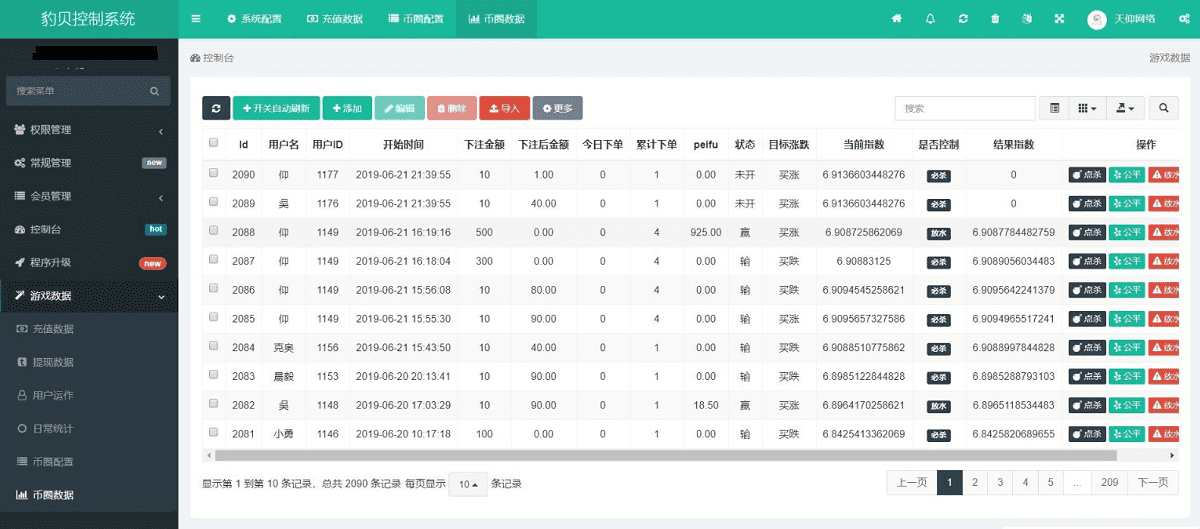Viewport: 1200px width, 529px height.
Task: Click the horizontal scrollbar under the table
Action: (x=660, y=455)
